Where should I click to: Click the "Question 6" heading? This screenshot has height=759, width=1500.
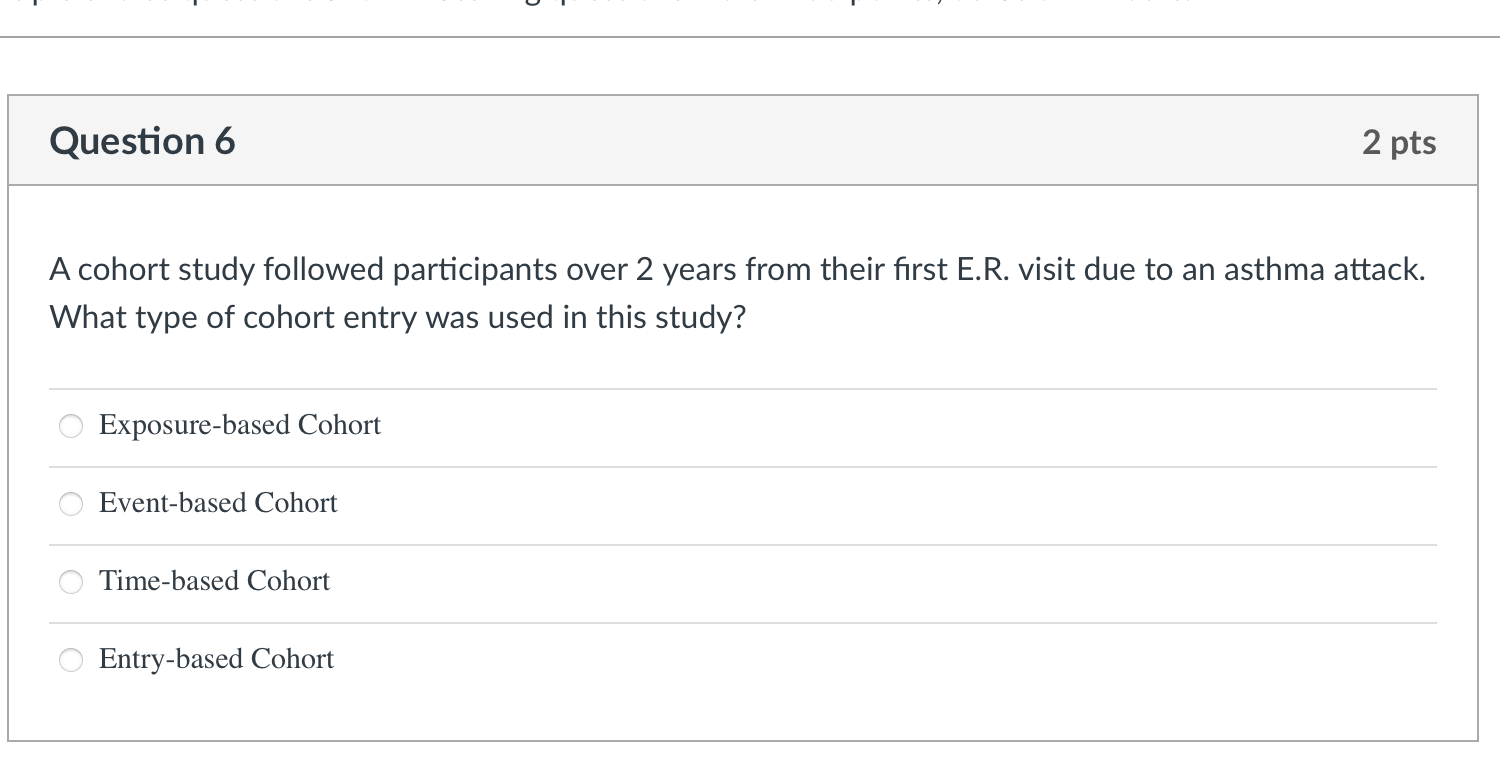[x=142, y=142]
